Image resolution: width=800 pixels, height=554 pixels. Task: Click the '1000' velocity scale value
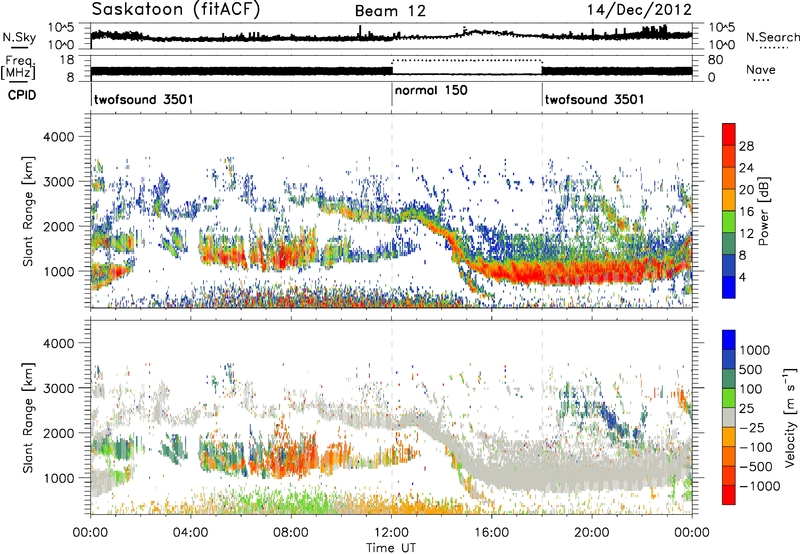pos(755,350)
